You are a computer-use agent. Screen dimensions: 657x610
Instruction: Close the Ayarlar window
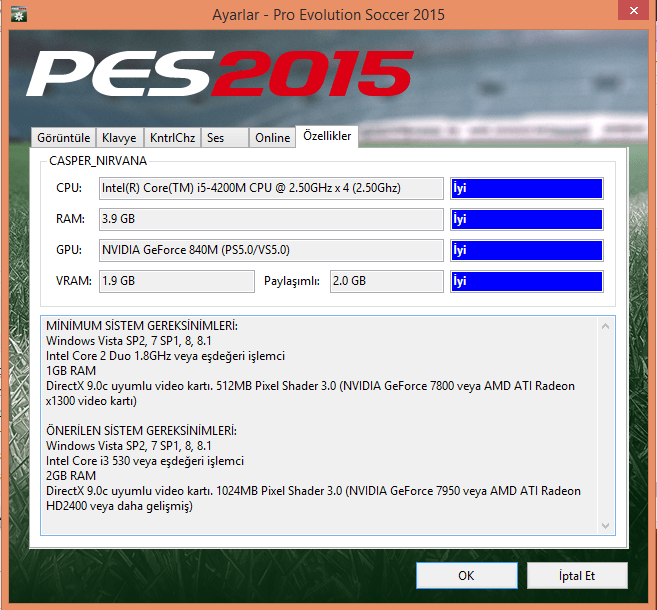[634, 10]
